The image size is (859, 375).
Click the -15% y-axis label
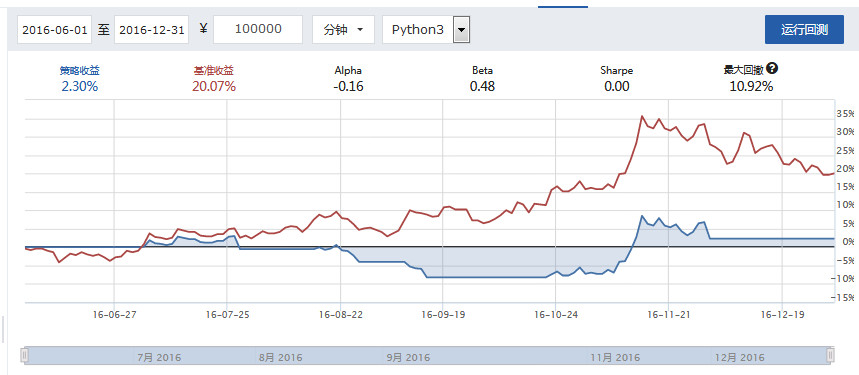tap(844, 298)
